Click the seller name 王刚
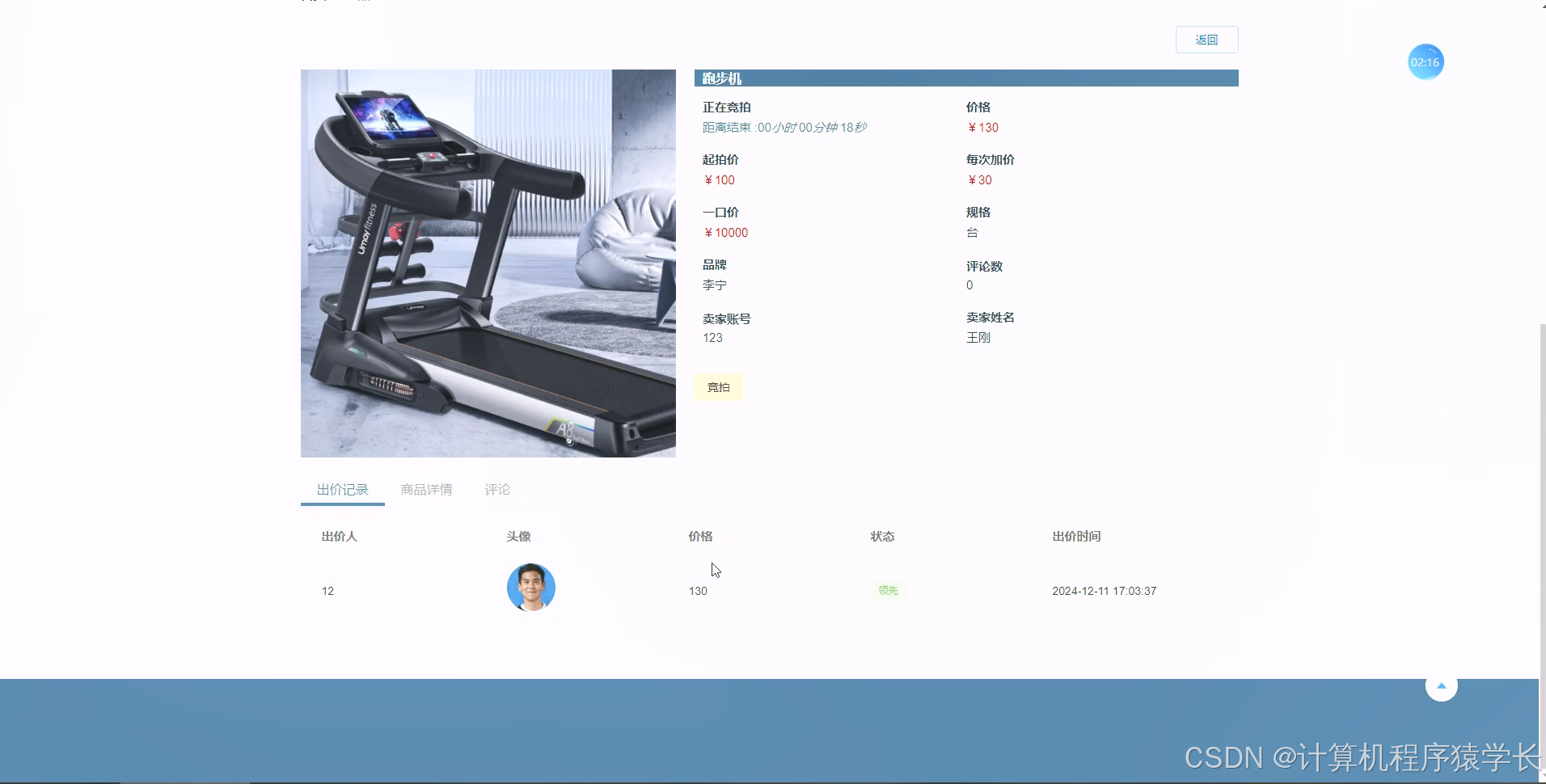Viewport: 1546px width, 784px height. [977, 337]
